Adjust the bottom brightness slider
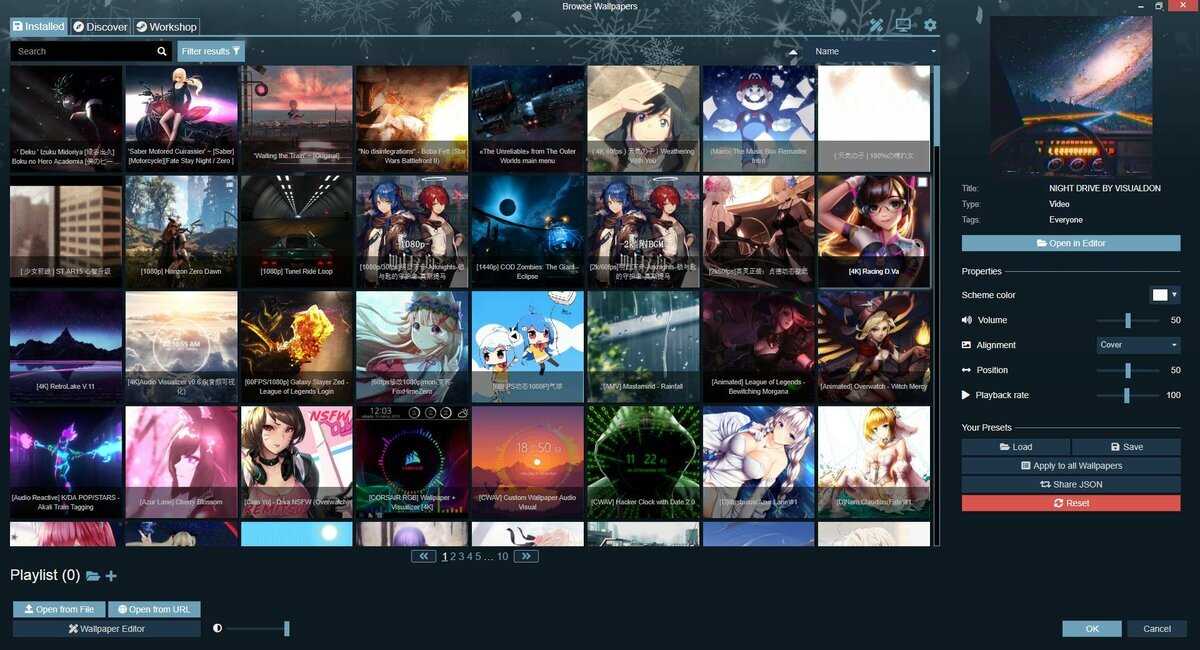 tap(258, 629)
